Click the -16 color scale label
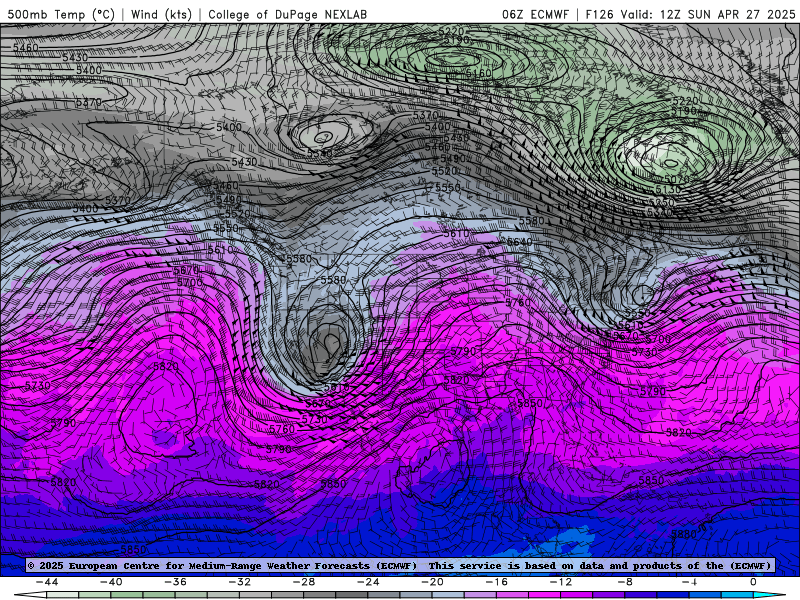 tap(496, 582)
